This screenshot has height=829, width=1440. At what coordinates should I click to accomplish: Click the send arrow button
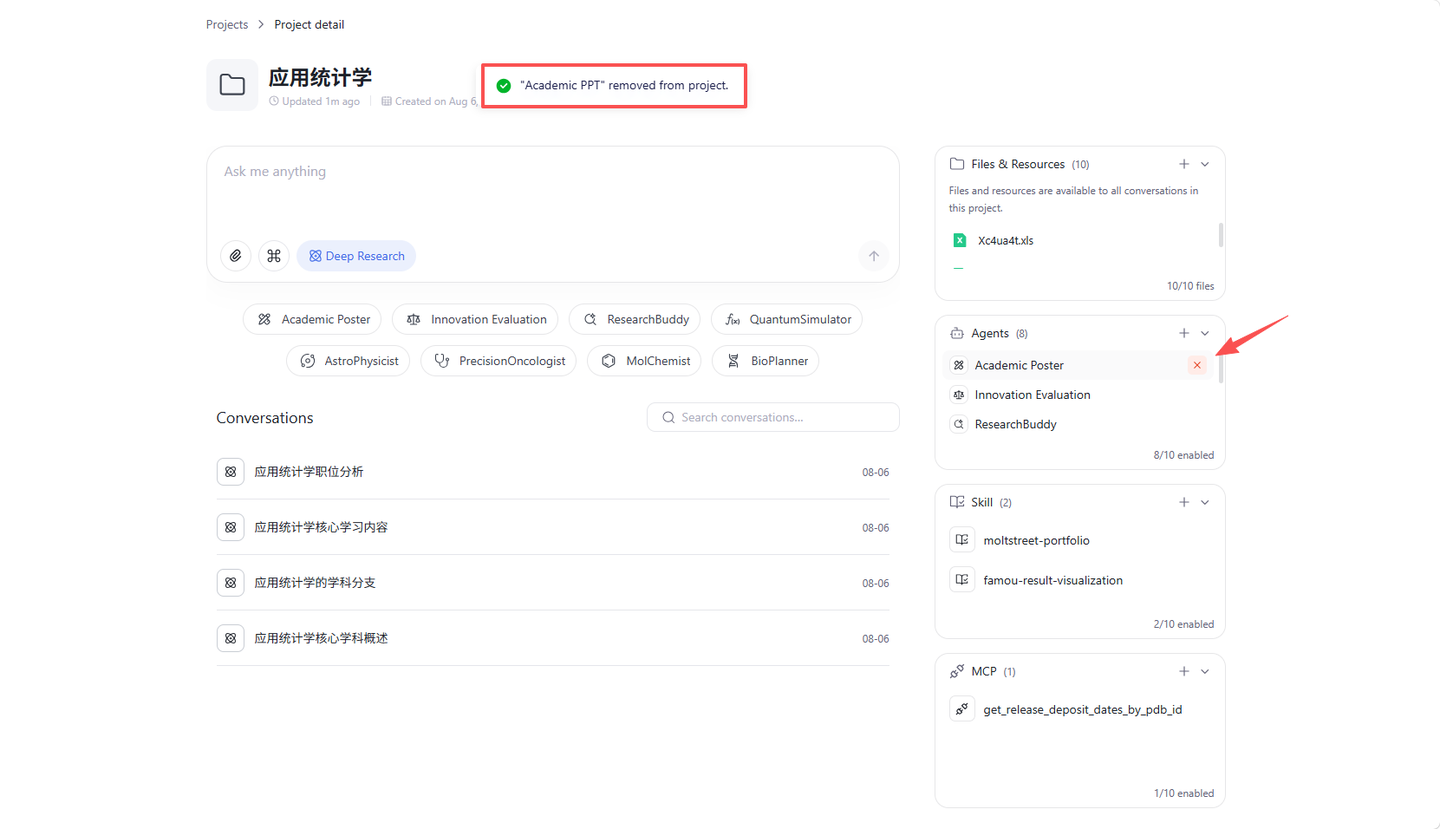873,256
